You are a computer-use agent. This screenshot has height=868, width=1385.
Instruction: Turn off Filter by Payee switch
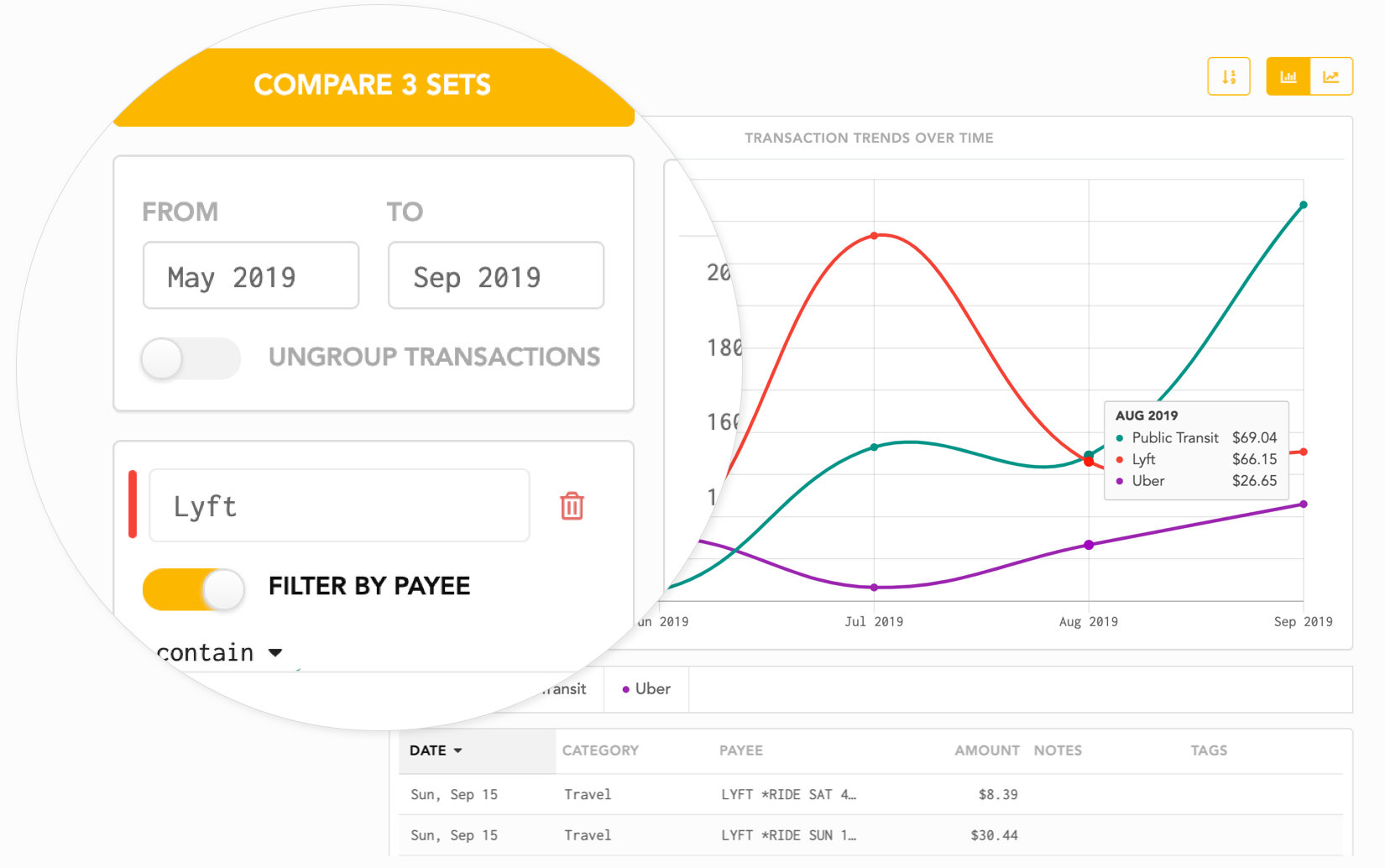pos(194,589)
